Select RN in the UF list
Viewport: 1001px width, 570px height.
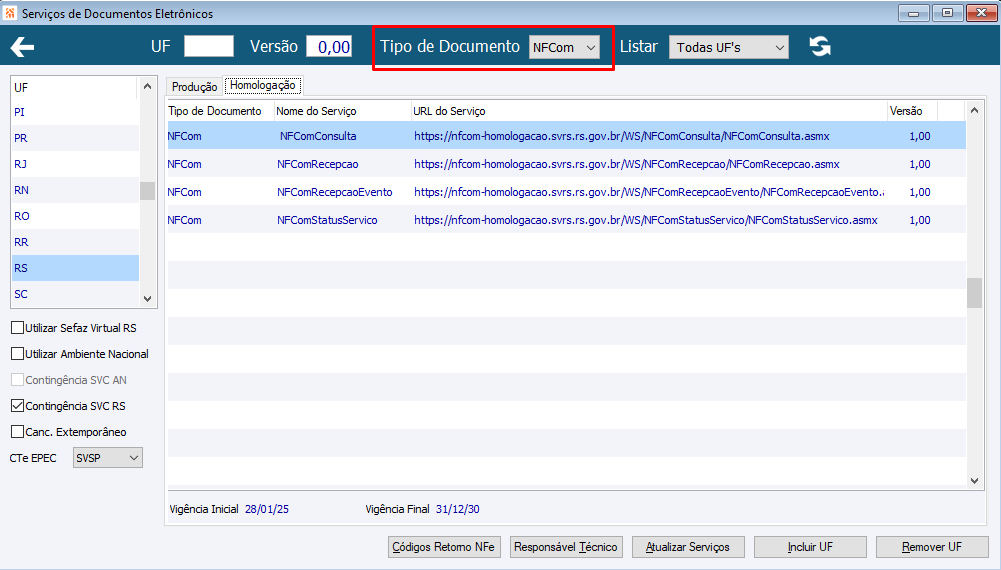75,190
